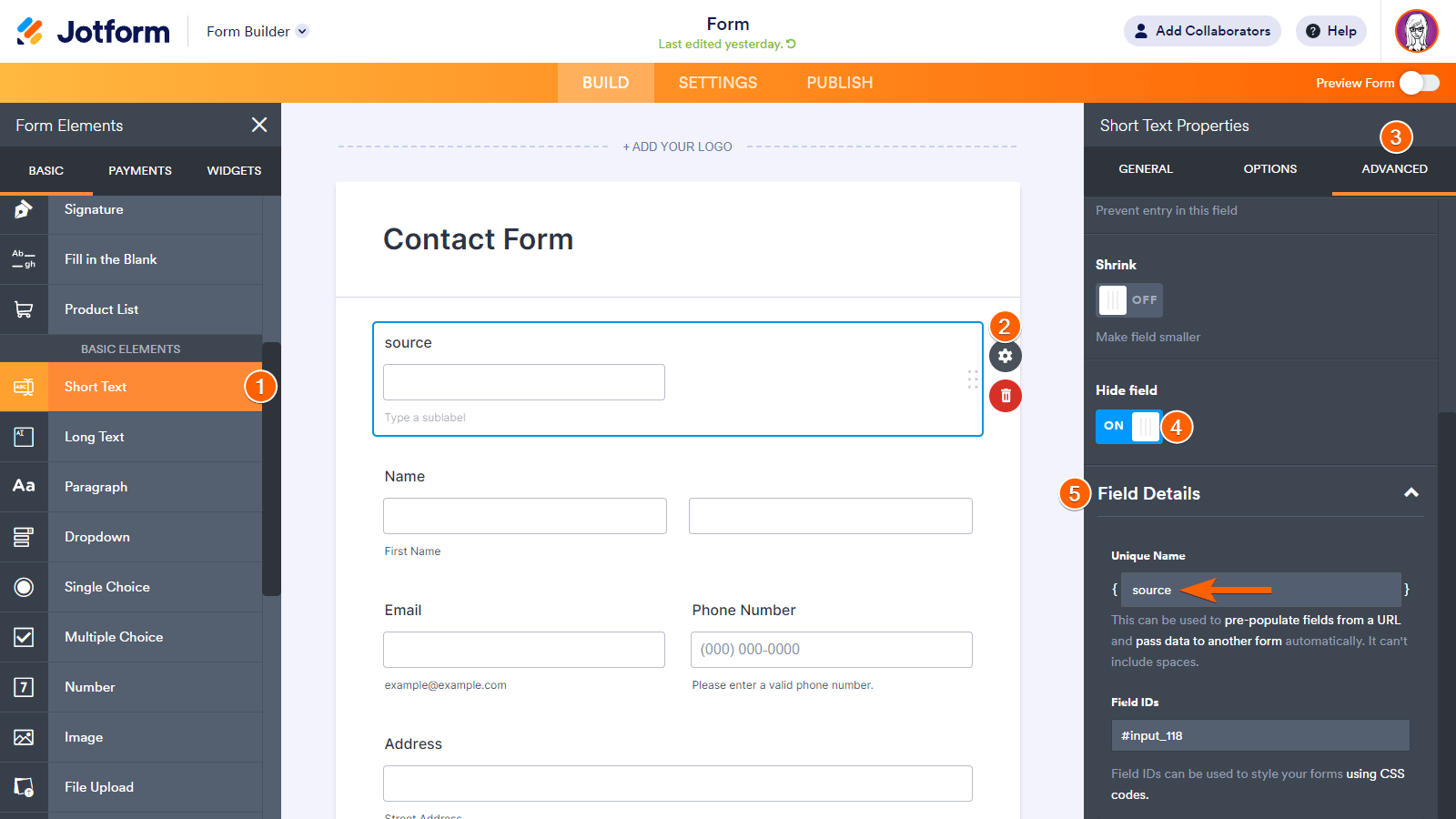Click the Phone Number input field
Viewport: 1456px width, 819px height.
point(831,650)
